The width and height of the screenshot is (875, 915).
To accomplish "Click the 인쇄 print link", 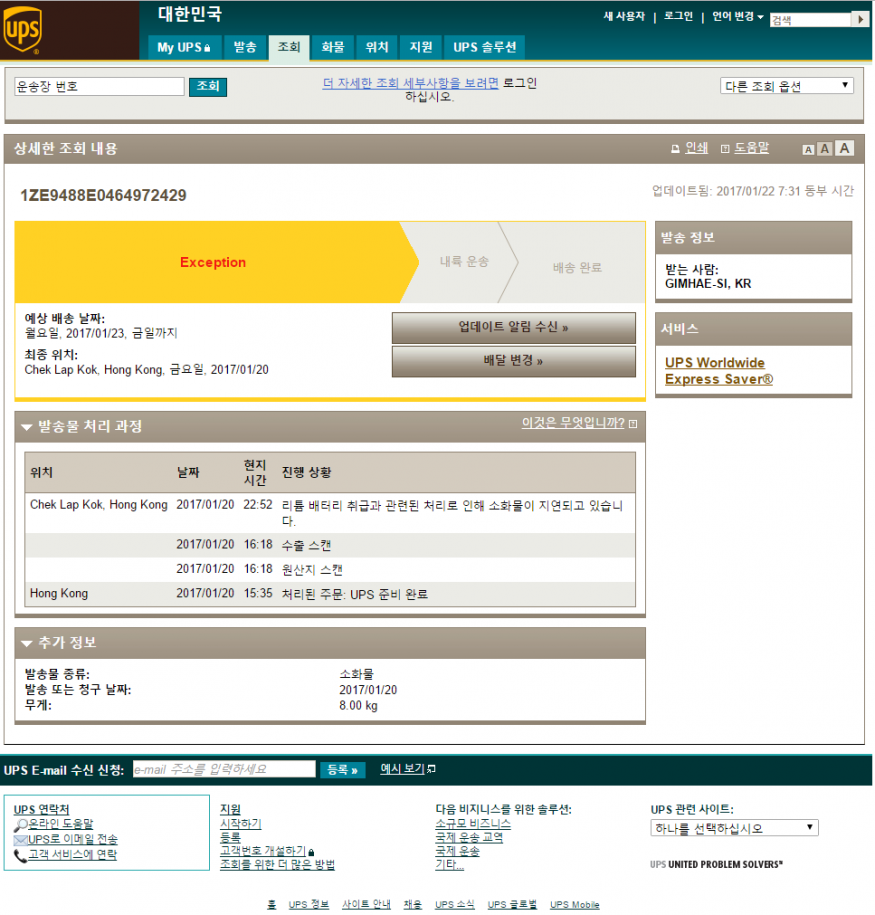I will point(696,148).
